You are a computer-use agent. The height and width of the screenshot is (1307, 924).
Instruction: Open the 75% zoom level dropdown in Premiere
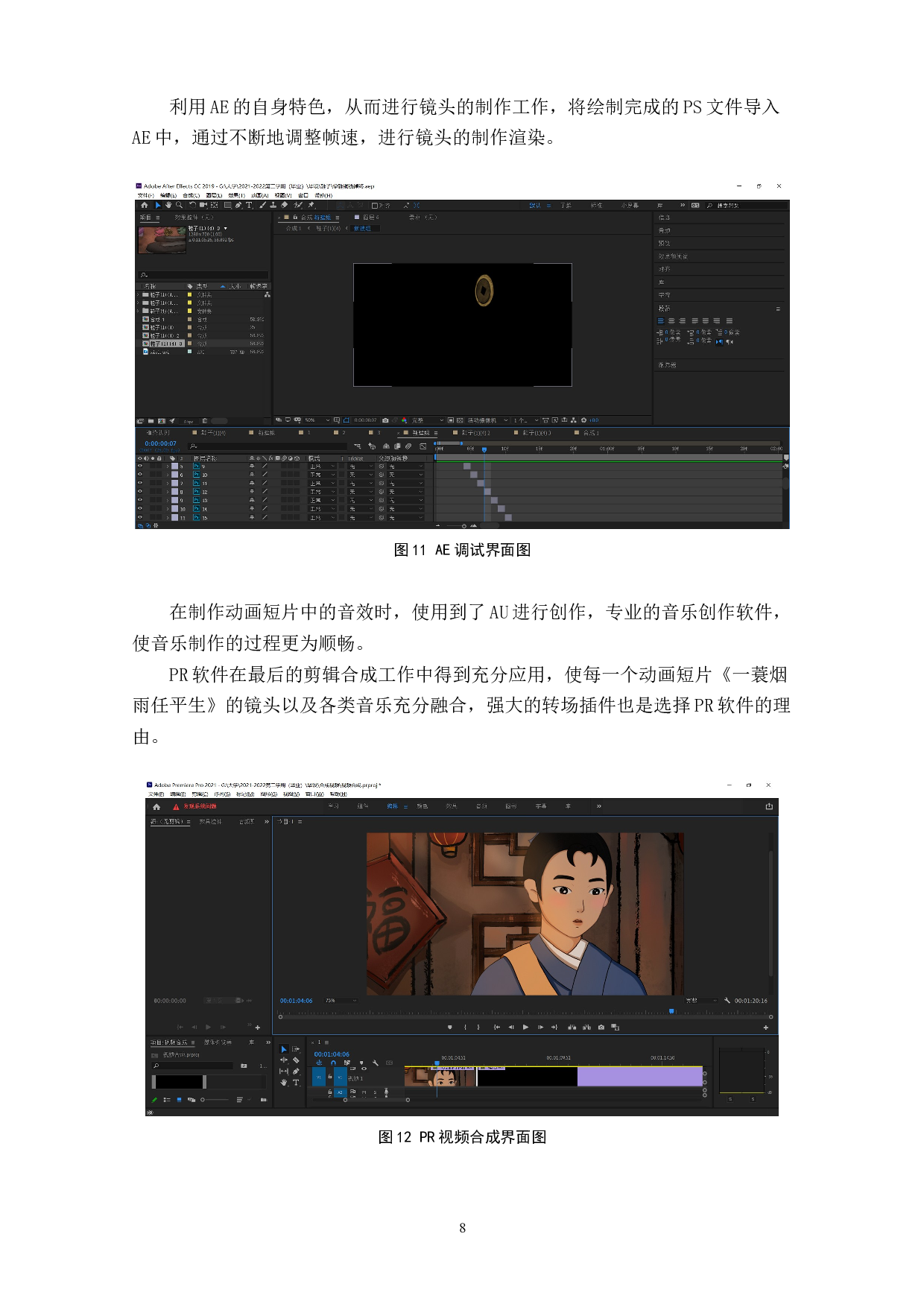(354, 1001)
